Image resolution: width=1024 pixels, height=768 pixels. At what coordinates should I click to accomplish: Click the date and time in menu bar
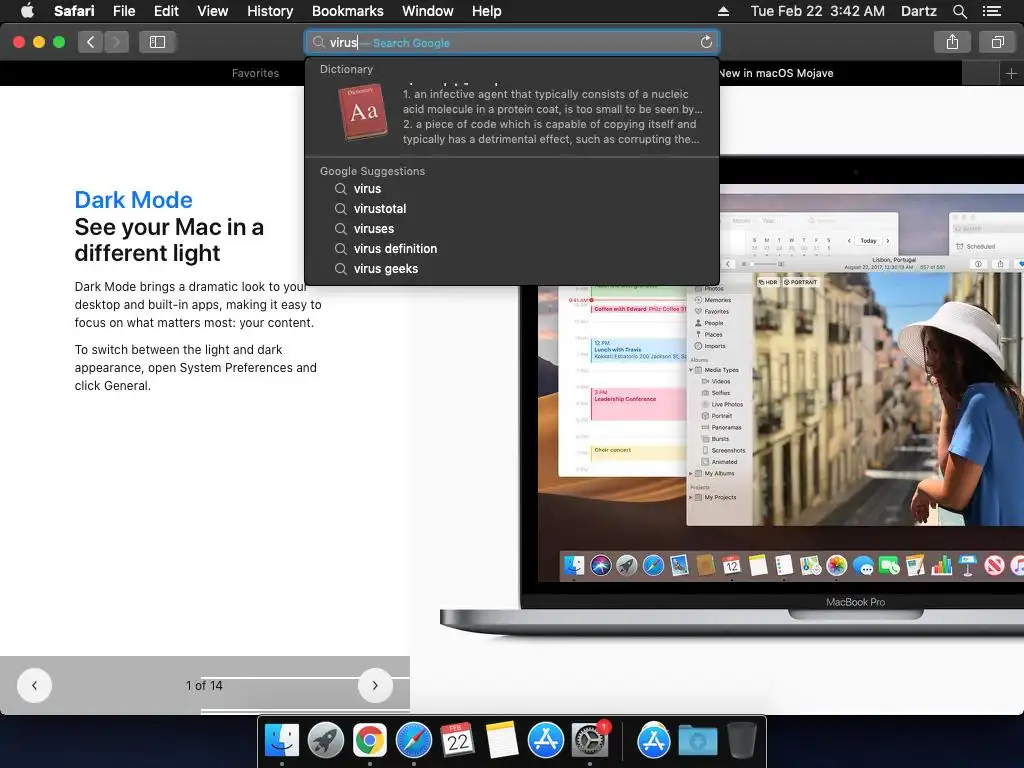click(818, 11)
